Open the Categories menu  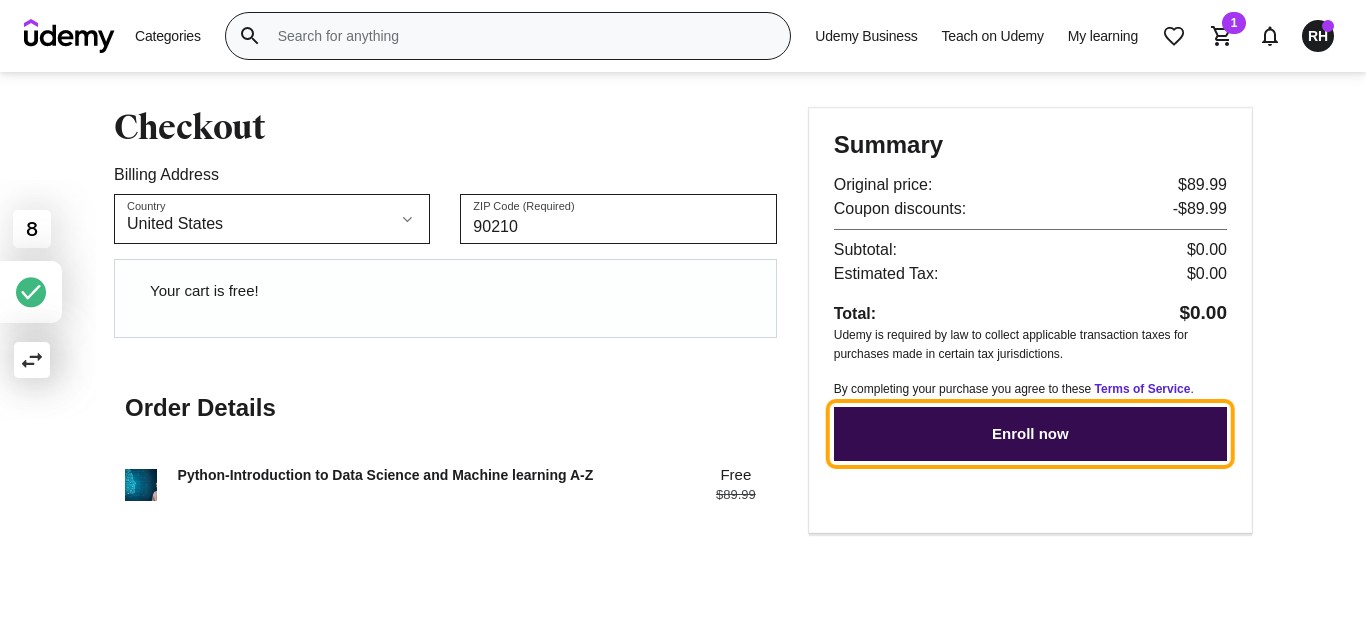(168, 36)
